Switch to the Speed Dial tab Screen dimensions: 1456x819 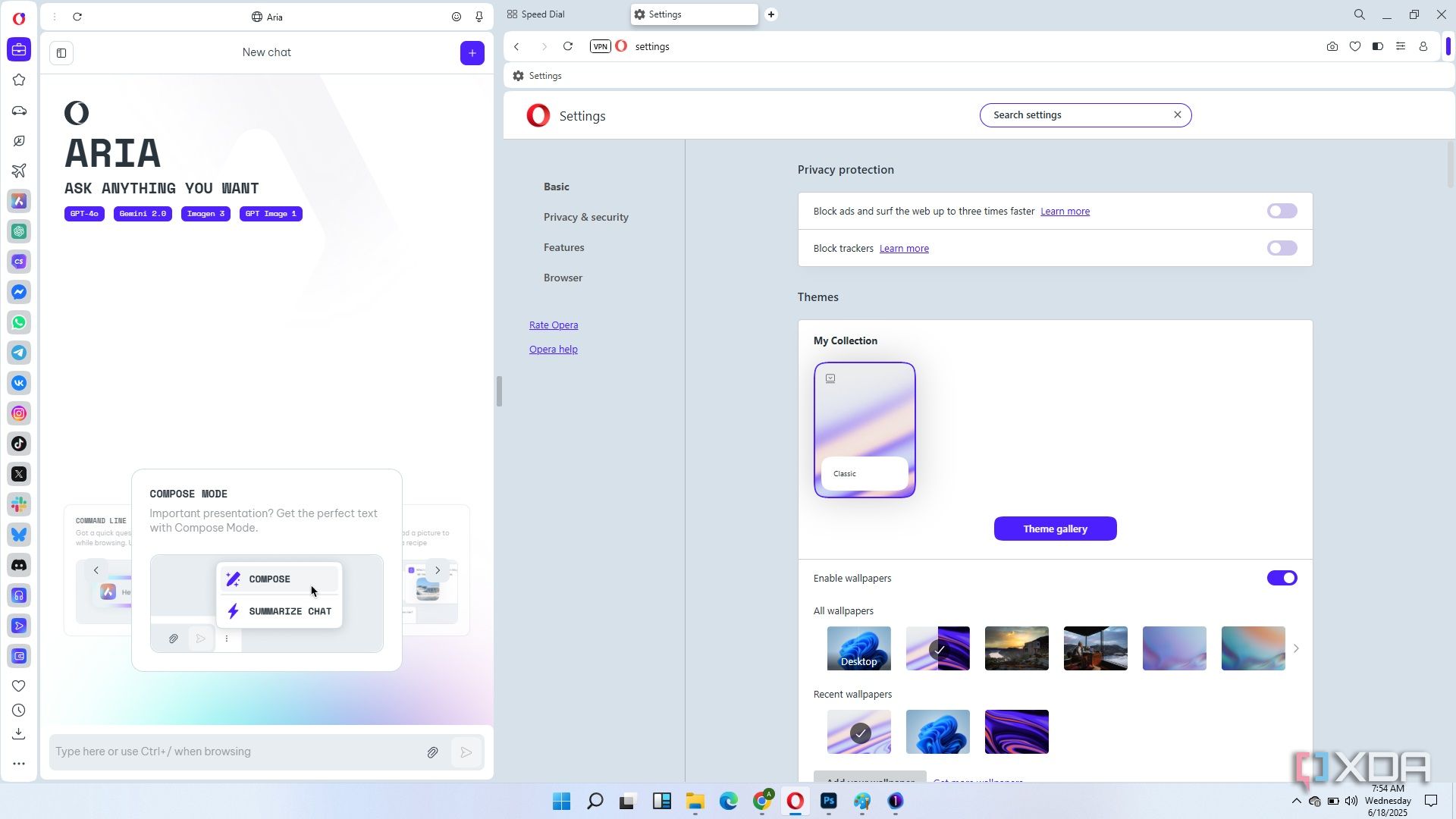coord(536,14)
